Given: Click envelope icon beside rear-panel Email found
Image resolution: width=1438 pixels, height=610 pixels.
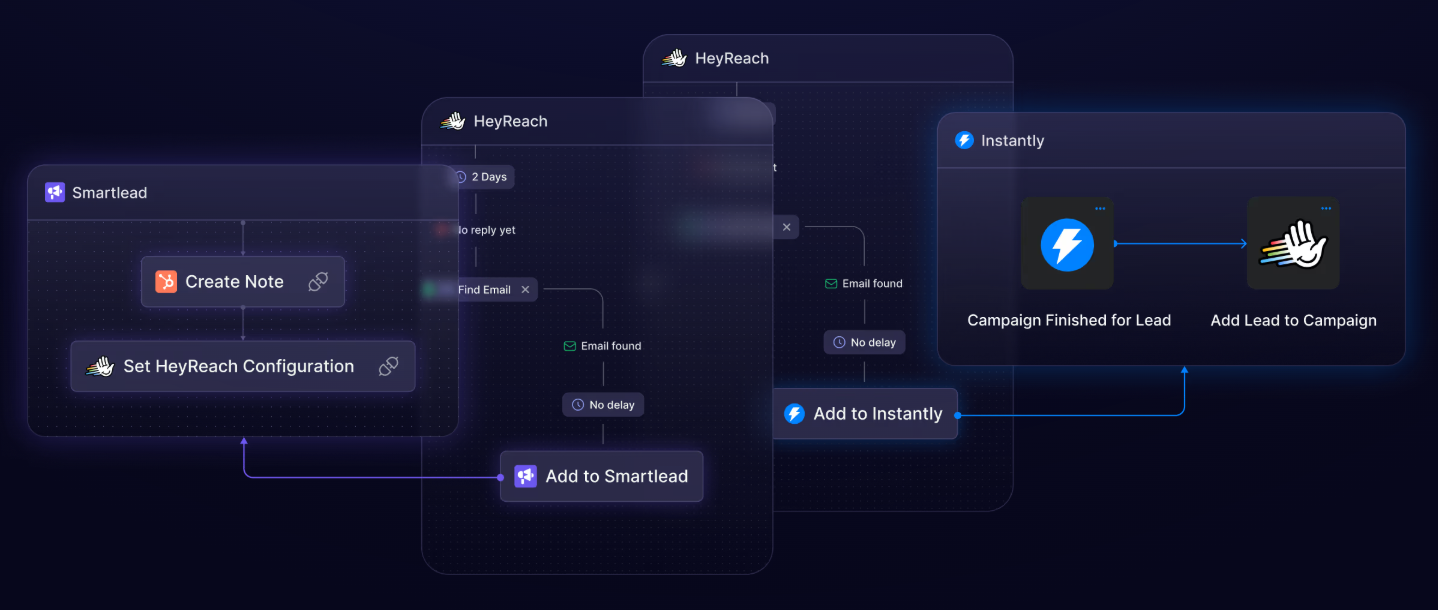Looking at the screenshot, I should click(831, 284).
